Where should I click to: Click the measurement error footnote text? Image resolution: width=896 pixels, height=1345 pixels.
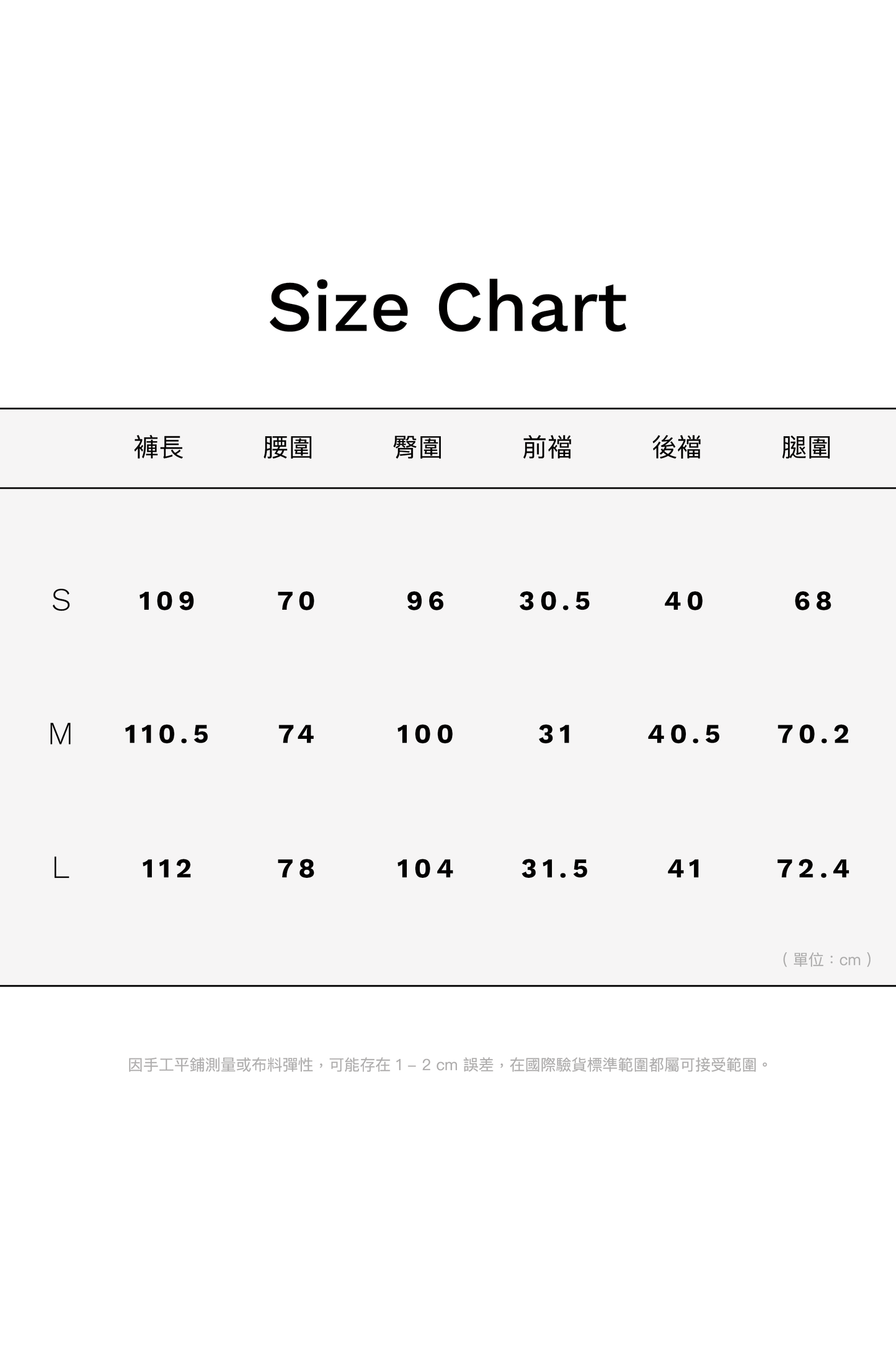tap(448, 1065)
